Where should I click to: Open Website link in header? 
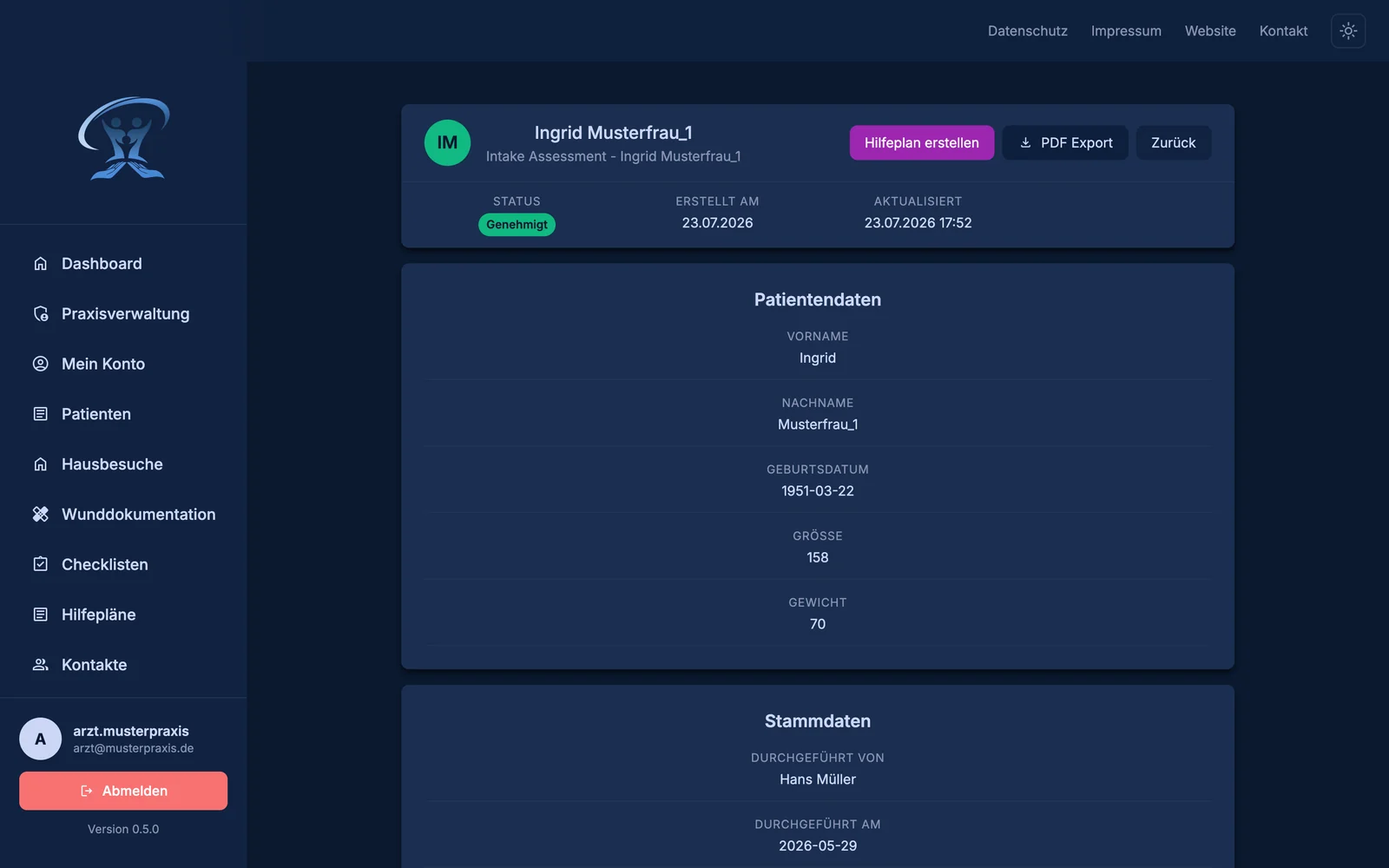click(x=1210, y=30)
